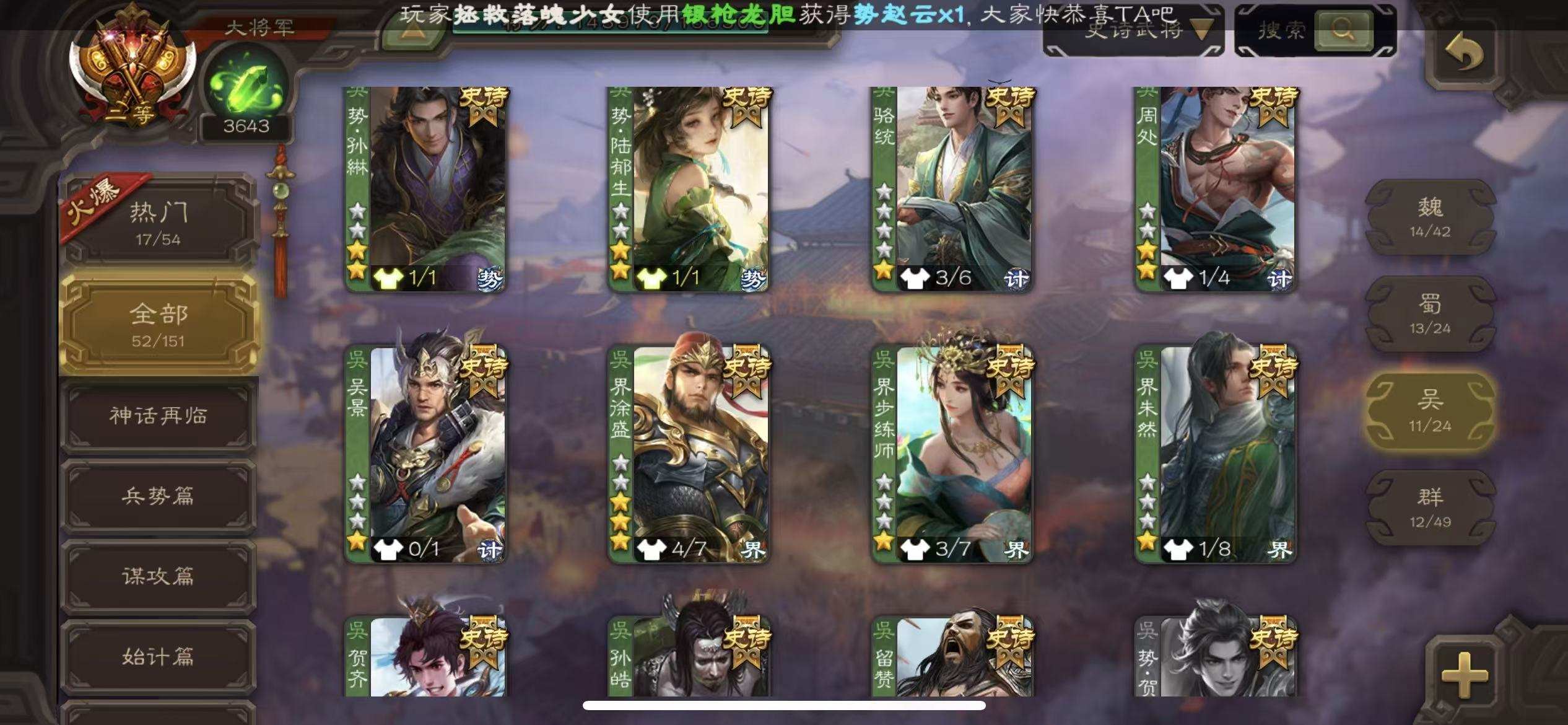Tap the 界 badge on 界步练师 card
This screenshot has width=1568, height=725.
pyautogui.click(x=1016, y=550)
